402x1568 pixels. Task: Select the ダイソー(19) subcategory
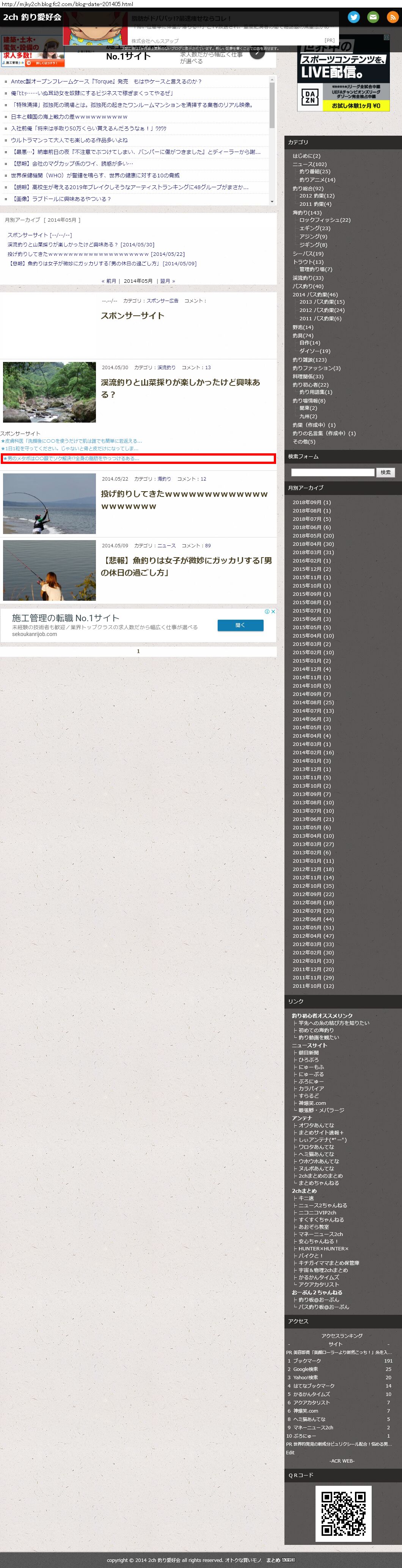tap(315, 351)
